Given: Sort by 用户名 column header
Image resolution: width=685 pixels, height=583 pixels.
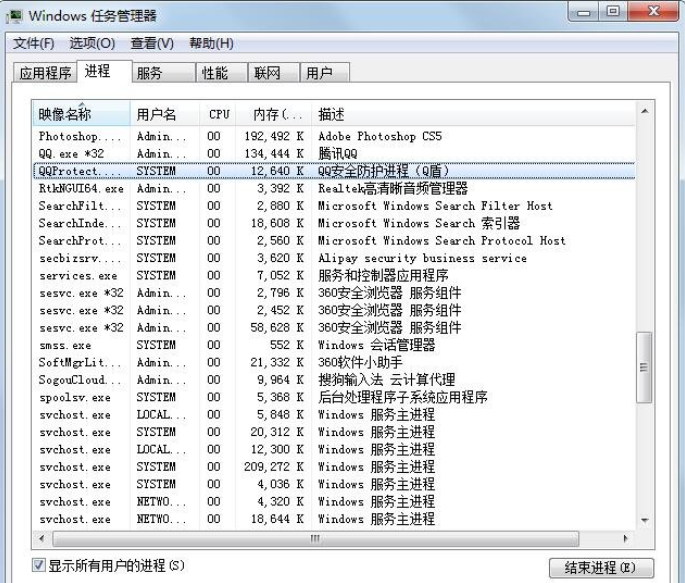Looking at the screenshot, I should pos(165,114).
